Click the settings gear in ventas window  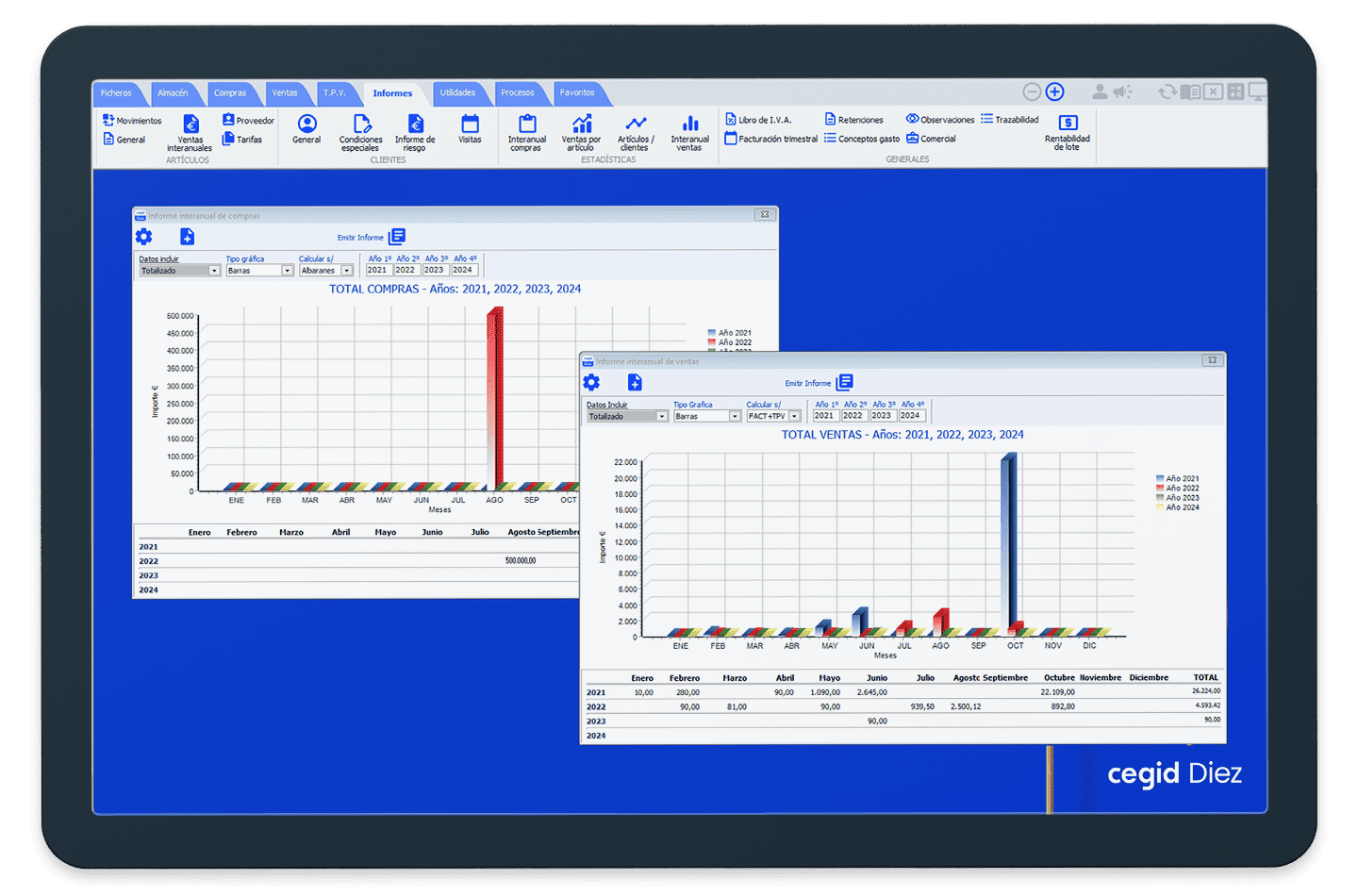[591, 382]
